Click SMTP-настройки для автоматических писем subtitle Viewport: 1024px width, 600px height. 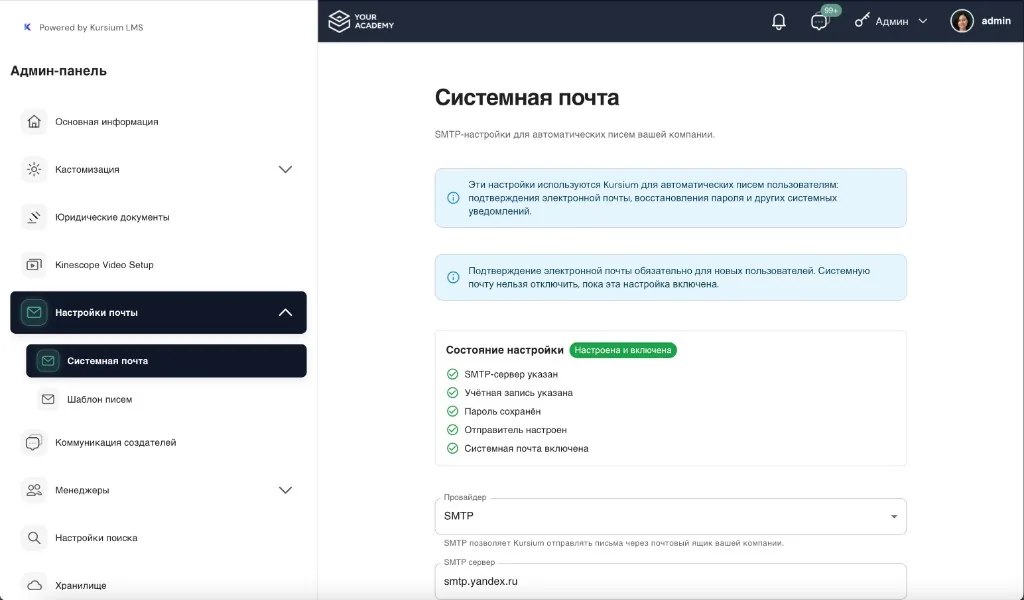(x=575, y=134)
